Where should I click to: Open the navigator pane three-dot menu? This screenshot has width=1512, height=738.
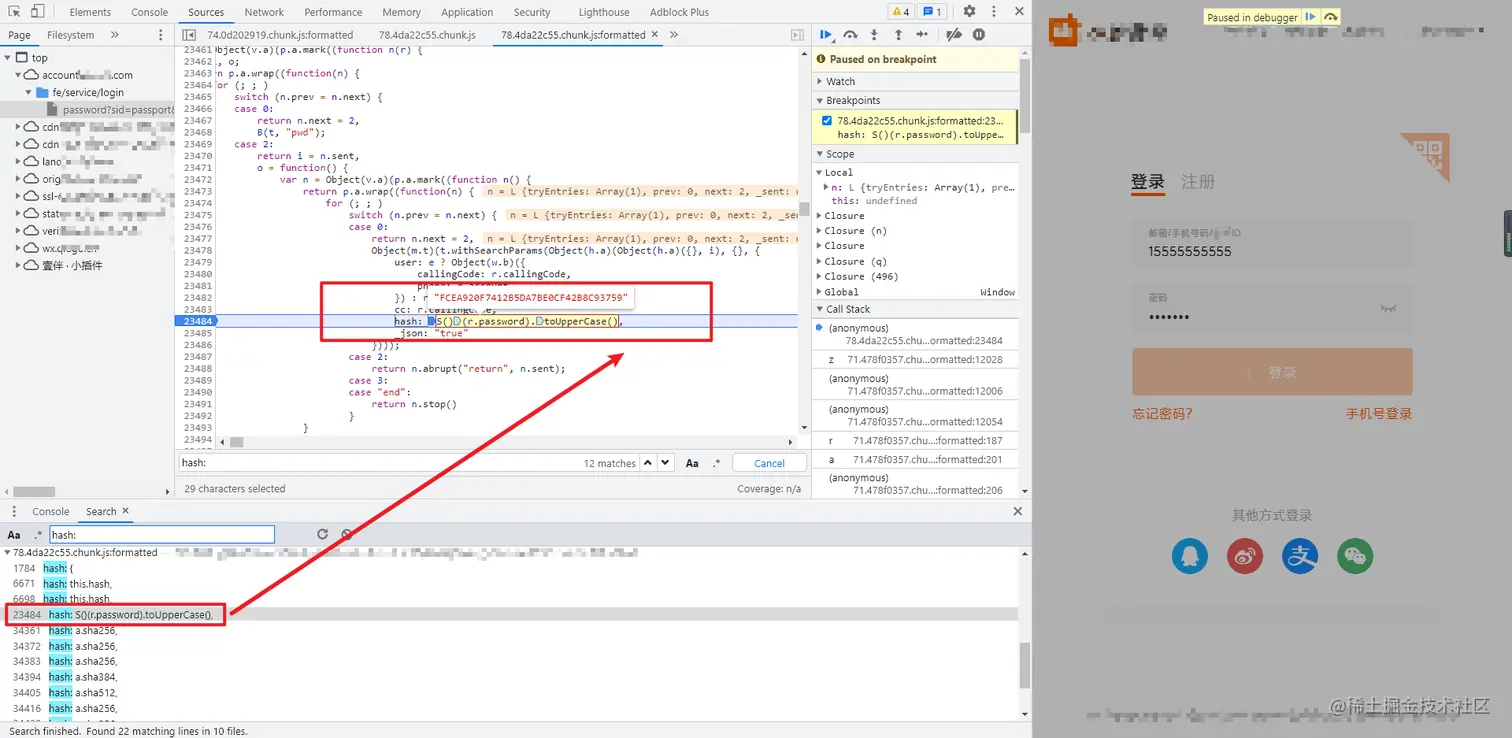(x=161, y=35)
